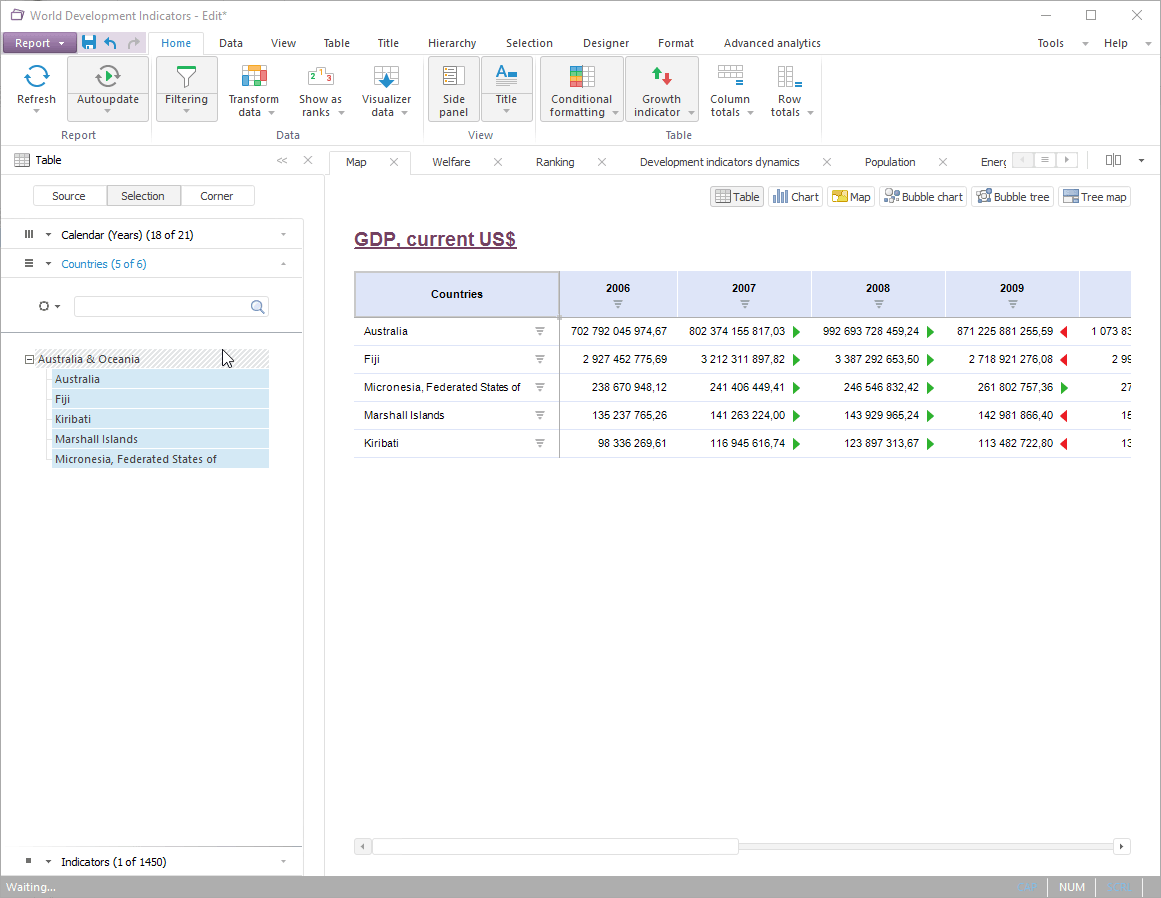Click the Save disk icon

pos(89,43)
